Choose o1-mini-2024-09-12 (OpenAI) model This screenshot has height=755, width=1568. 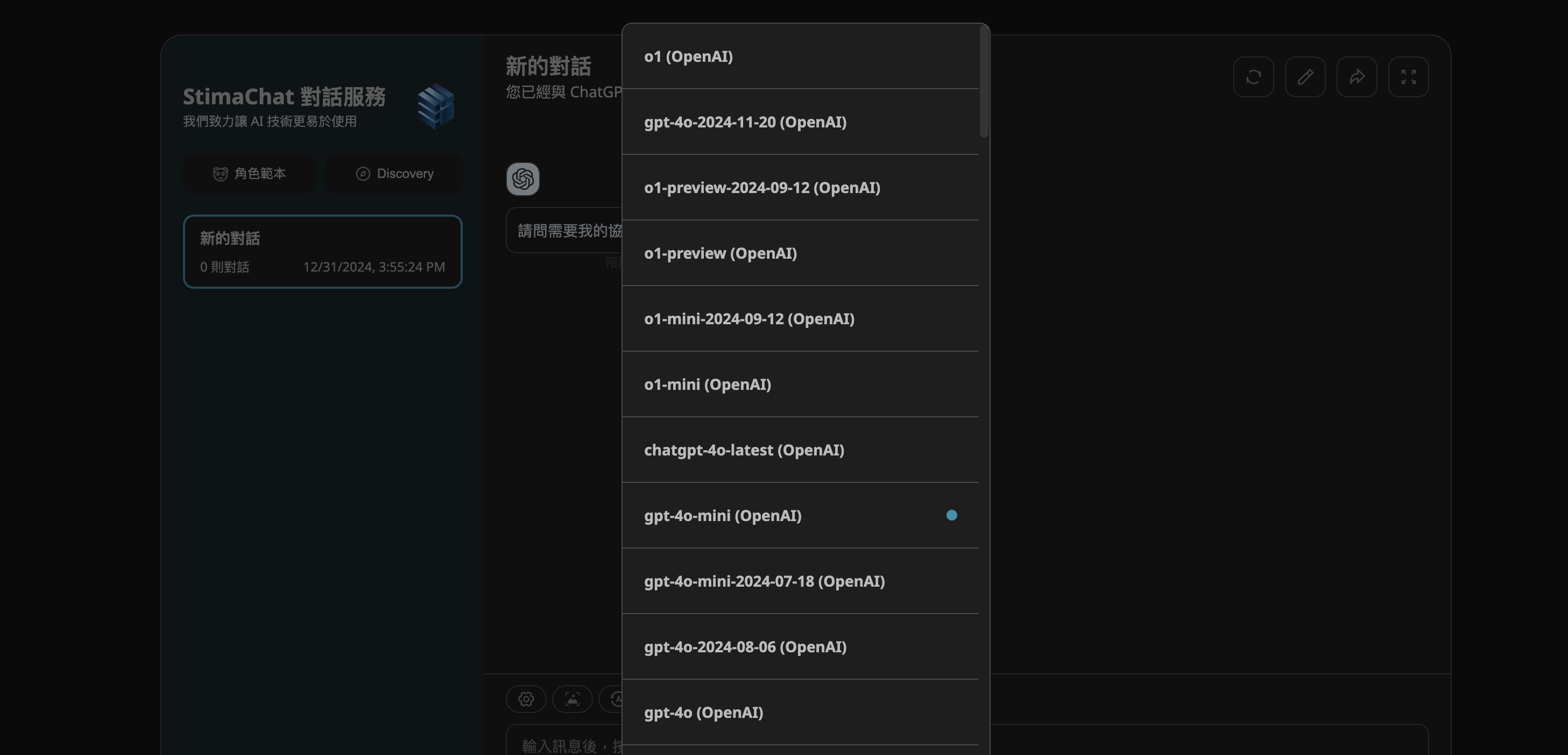point(801,319)
